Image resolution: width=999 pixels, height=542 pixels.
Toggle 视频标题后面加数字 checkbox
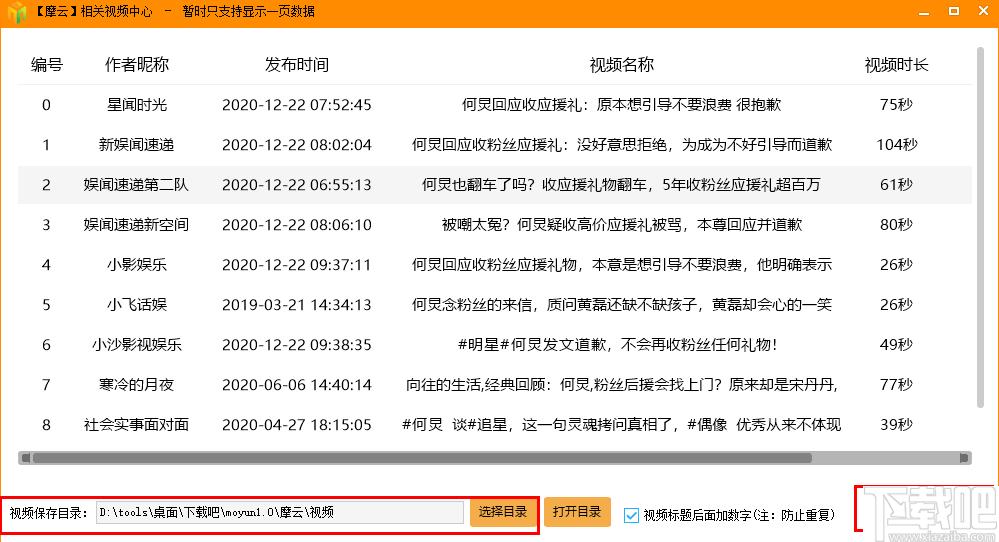pos(631,515)
